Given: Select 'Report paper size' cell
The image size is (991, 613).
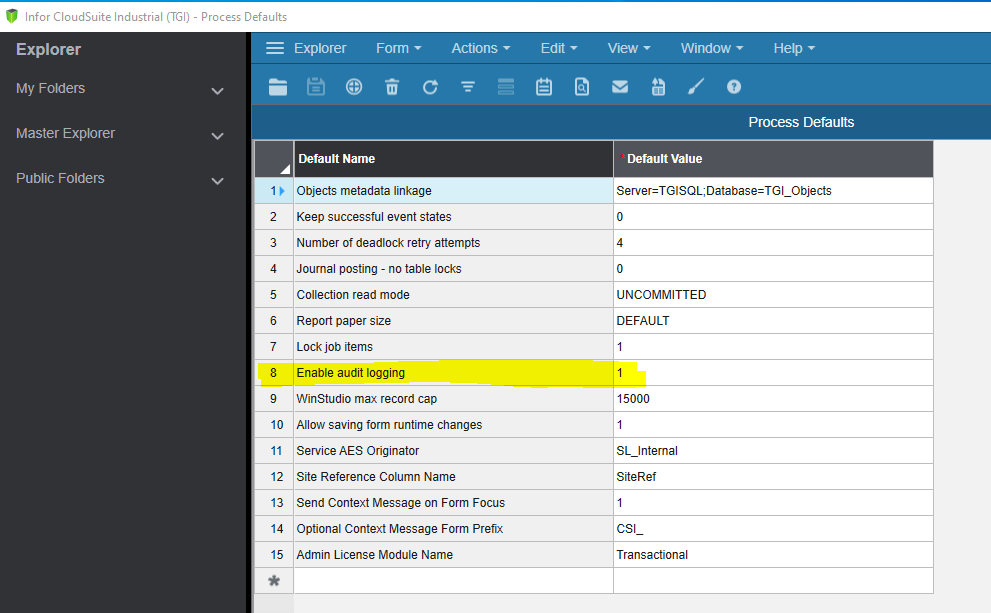Looking at the screenshot, I should [453, 321].
